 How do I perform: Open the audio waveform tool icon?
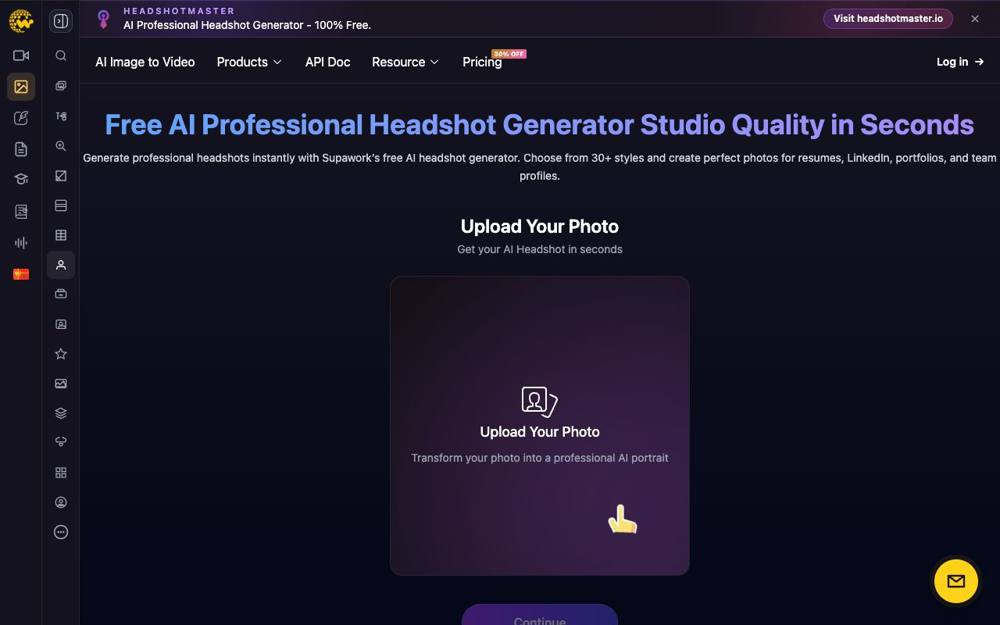pyautogui.click(x=21, y=243)
